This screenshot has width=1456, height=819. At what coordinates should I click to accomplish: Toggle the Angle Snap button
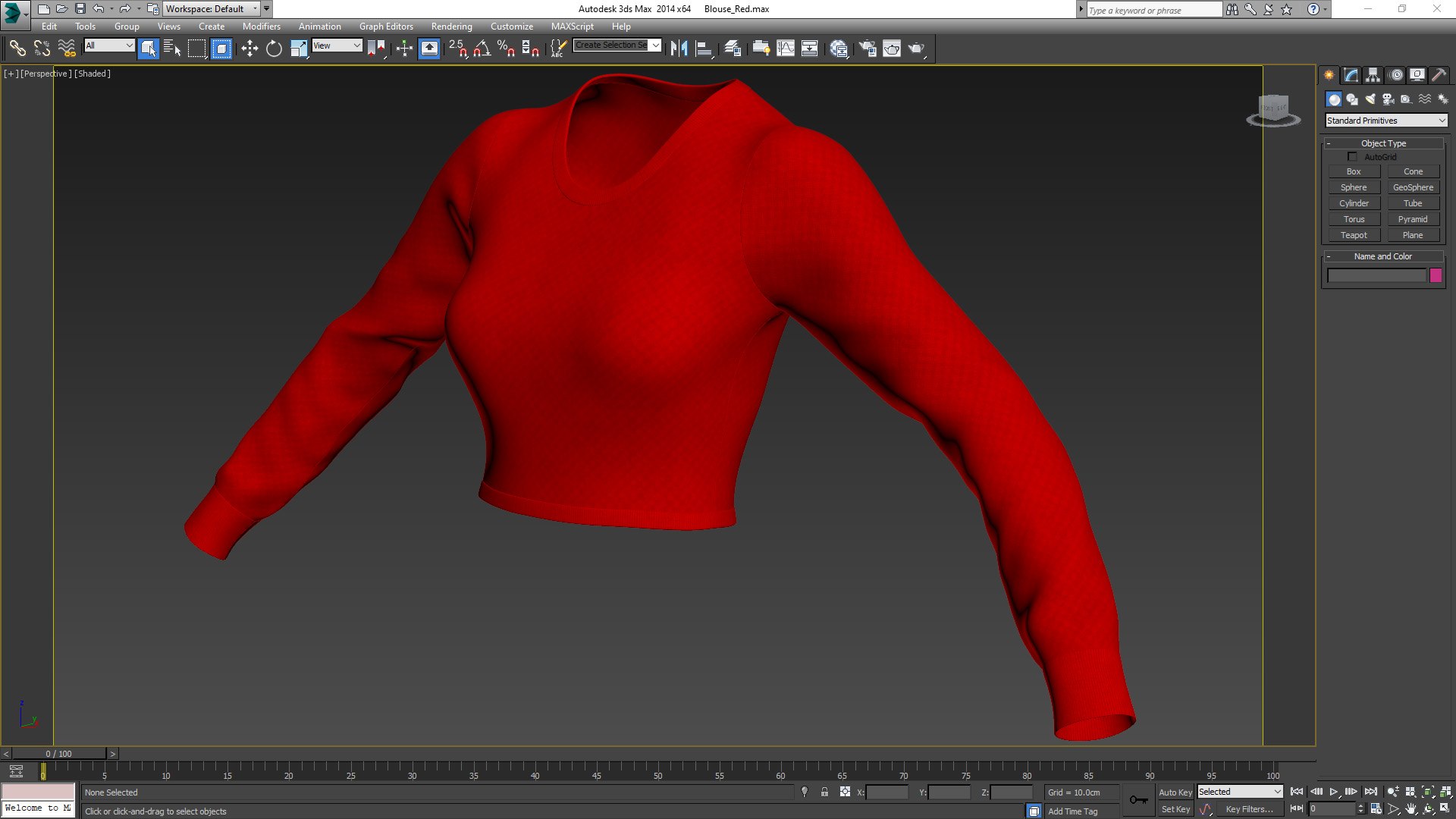click(x=482, y=49)
